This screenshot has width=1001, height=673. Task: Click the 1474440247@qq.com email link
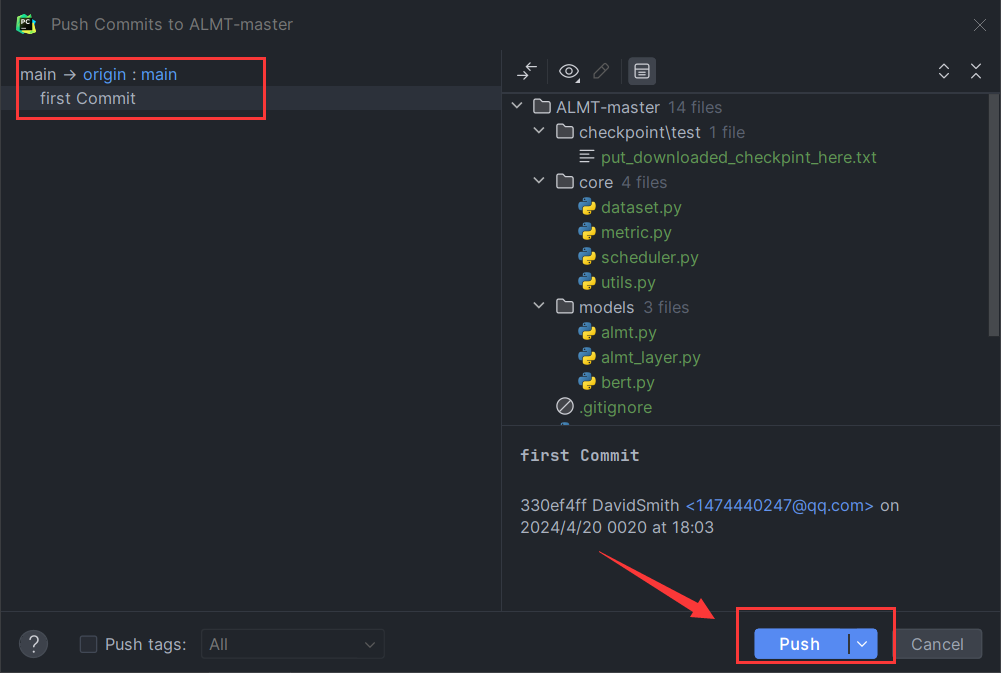click(779, 505)
